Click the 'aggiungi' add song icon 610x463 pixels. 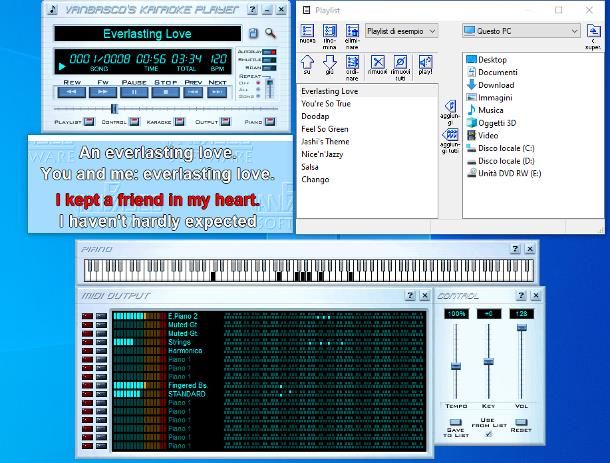450,112
